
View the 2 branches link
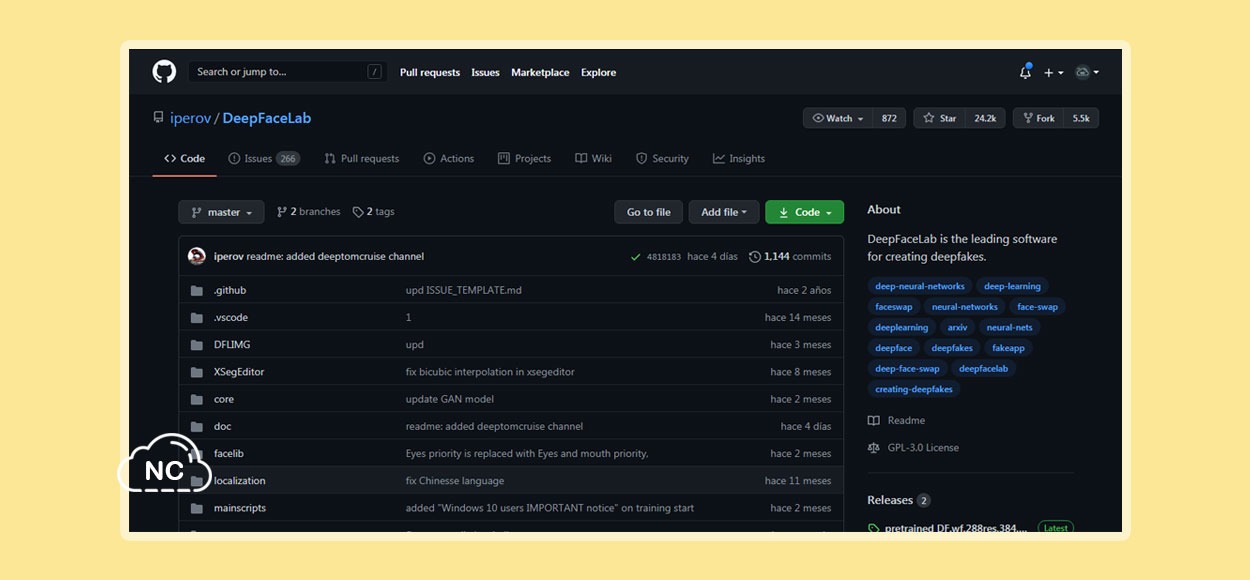308,212
